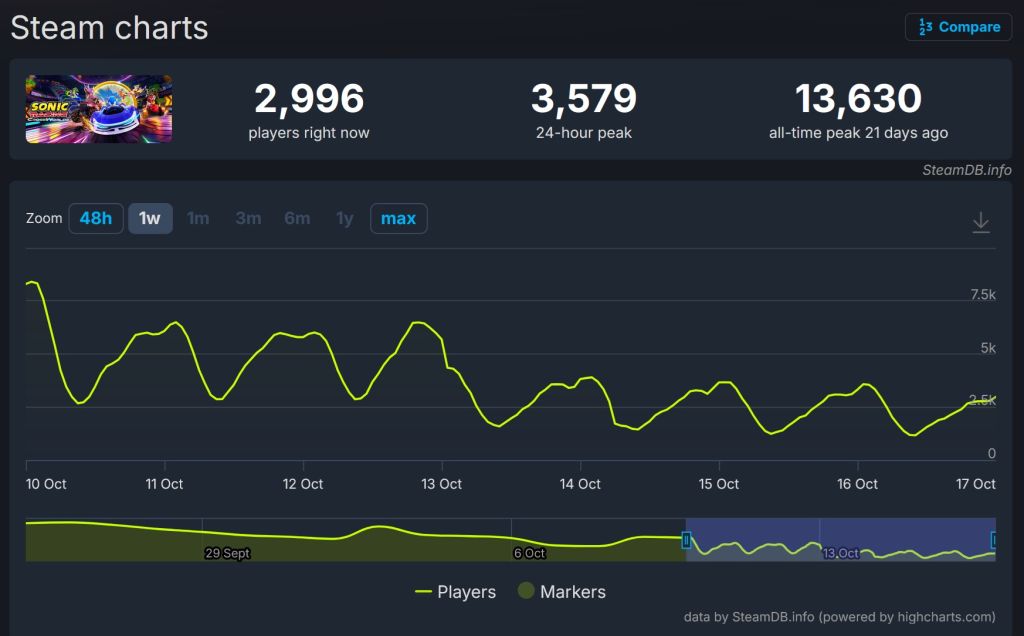
Task: Grab the left navigator range handle
Action: coord(686,540)
